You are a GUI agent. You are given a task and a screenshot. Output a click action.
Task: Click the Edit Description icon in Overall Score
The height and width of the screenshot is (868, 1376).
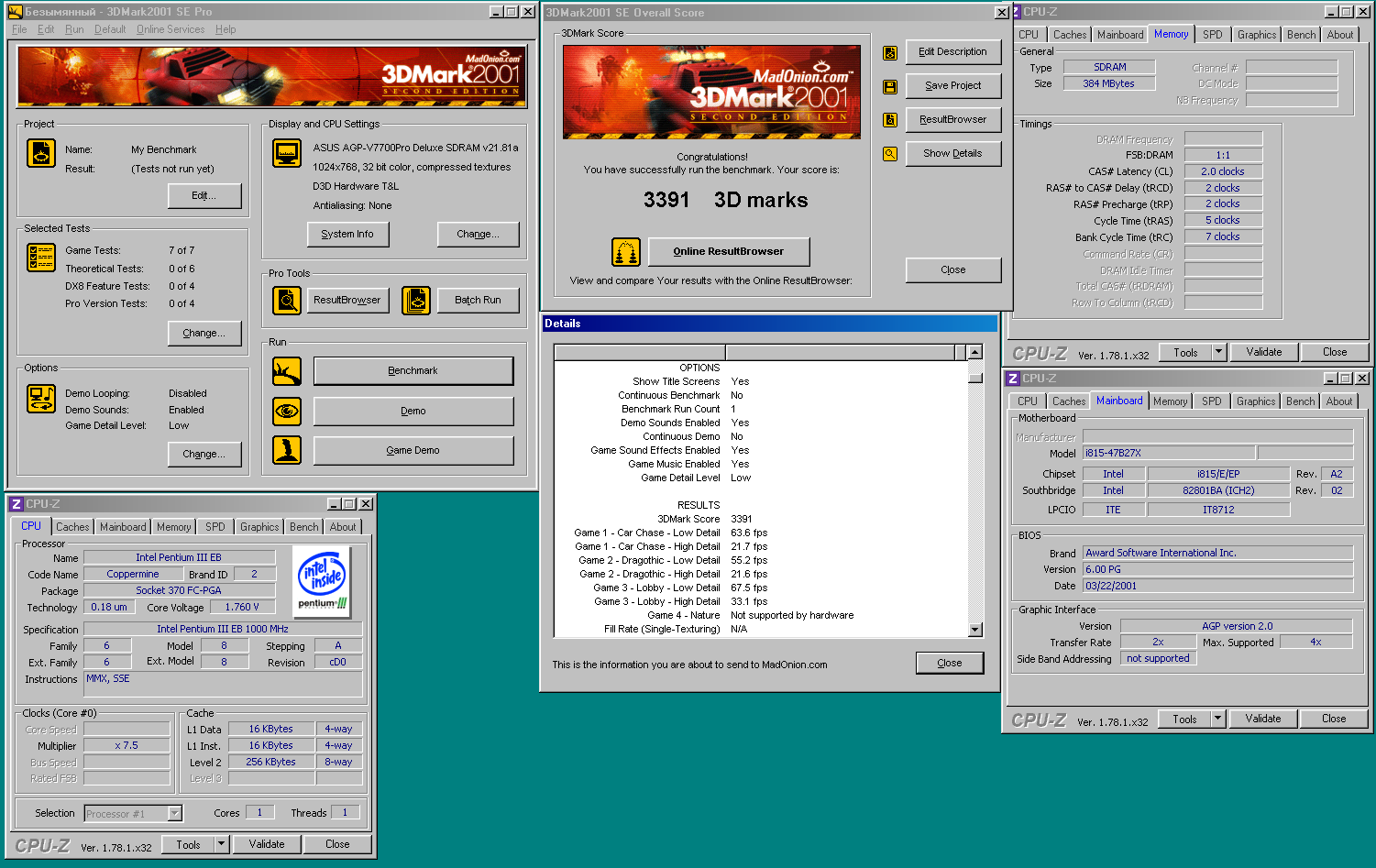pyautogui.click(x=889, y=53)
